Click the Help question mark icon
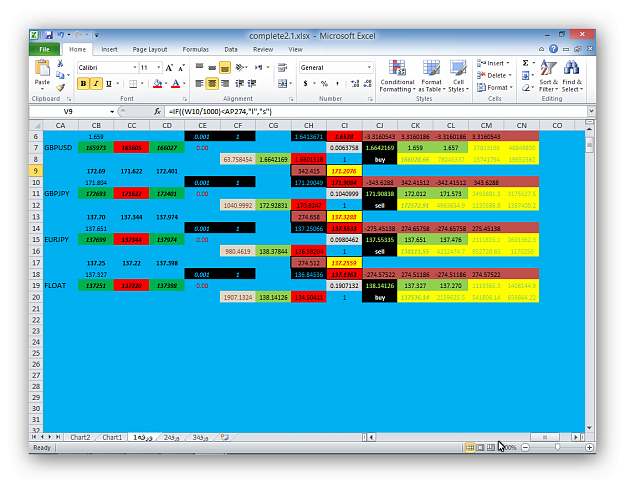This screenshot has width=625, height=483. (553, 49)
